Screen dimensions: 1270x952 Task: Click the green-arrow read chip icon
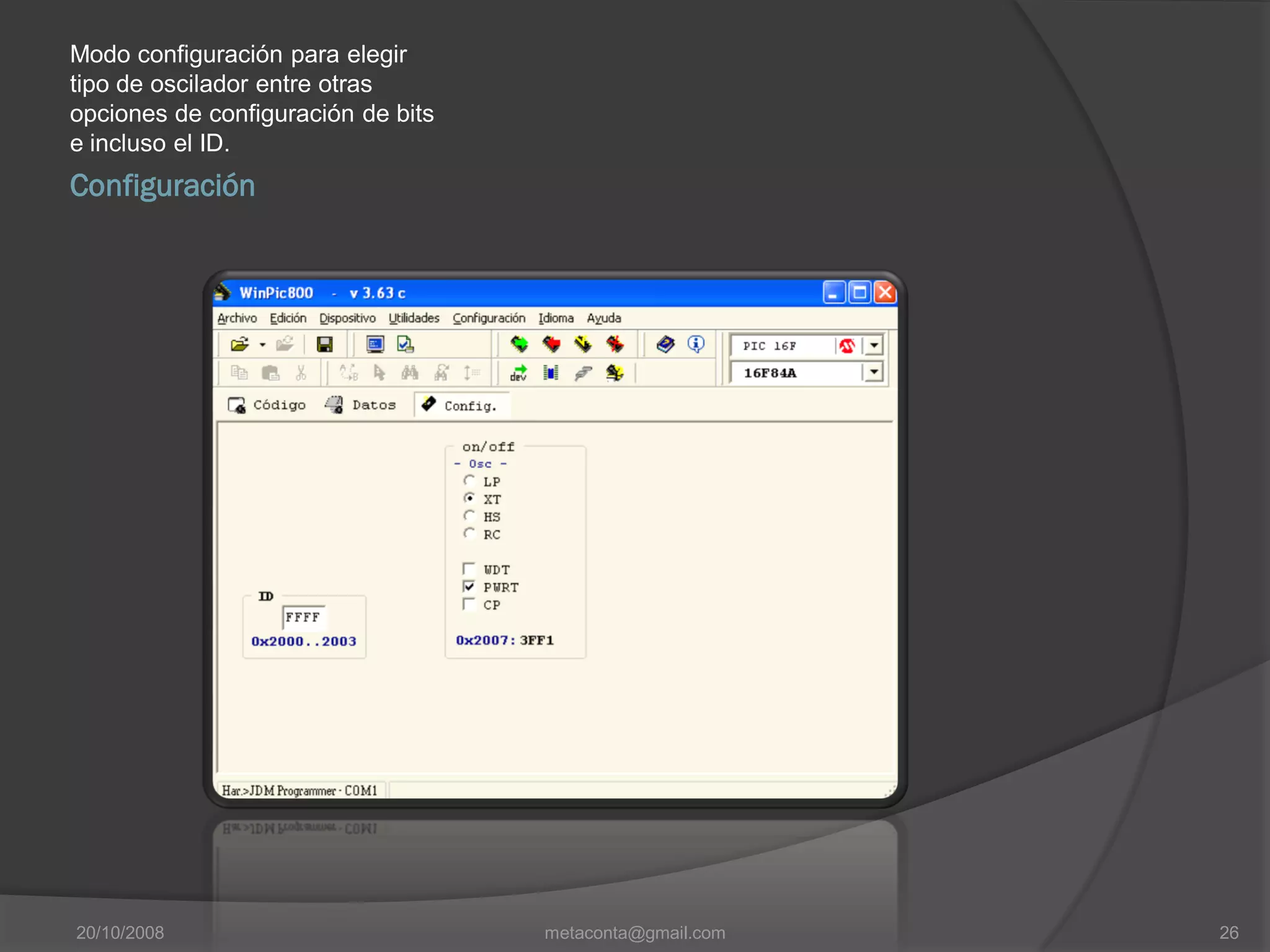519,344
